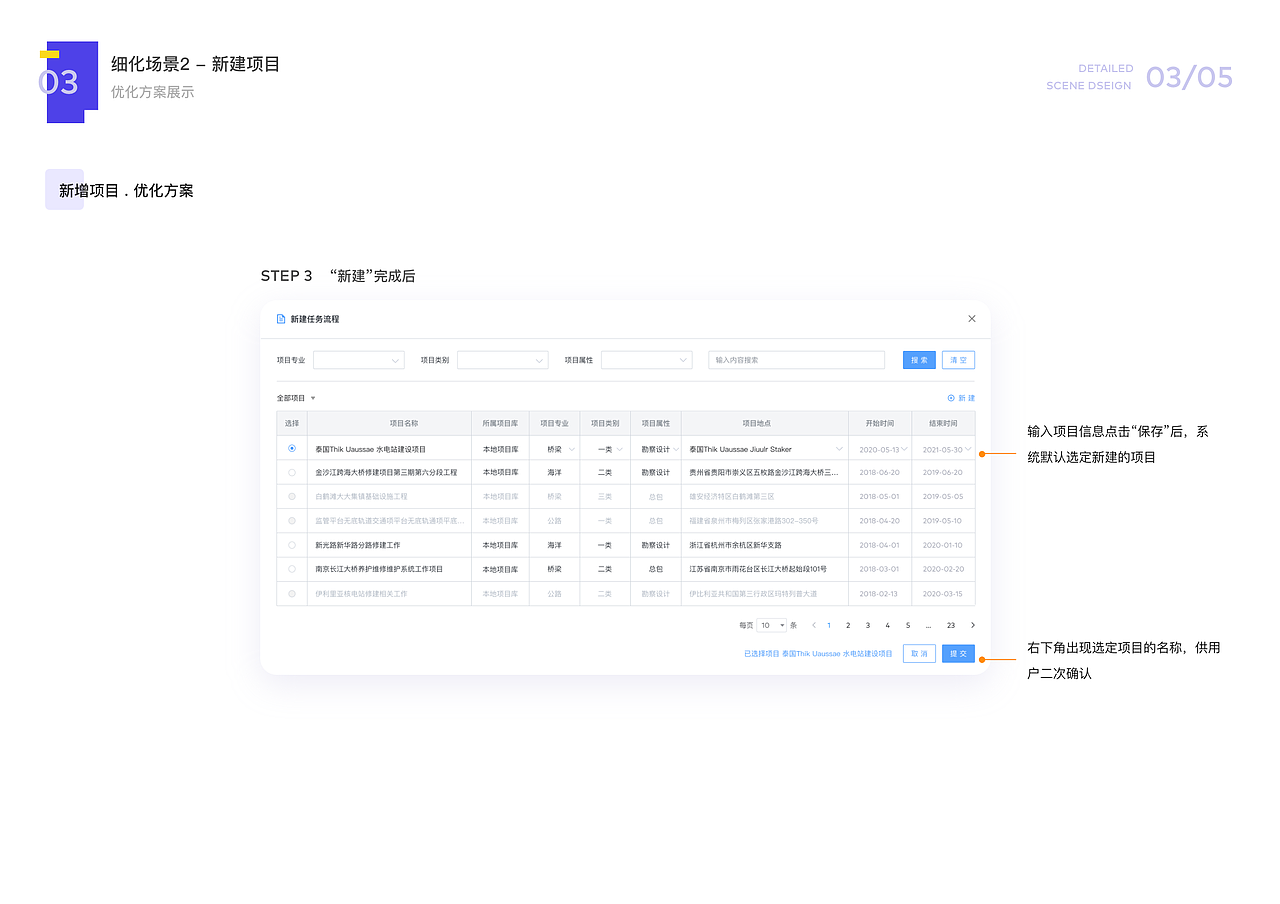Screen dimensions: 1280x904
Task: Click the previous page arrow in pagination
Action: [x=813, y=625]
